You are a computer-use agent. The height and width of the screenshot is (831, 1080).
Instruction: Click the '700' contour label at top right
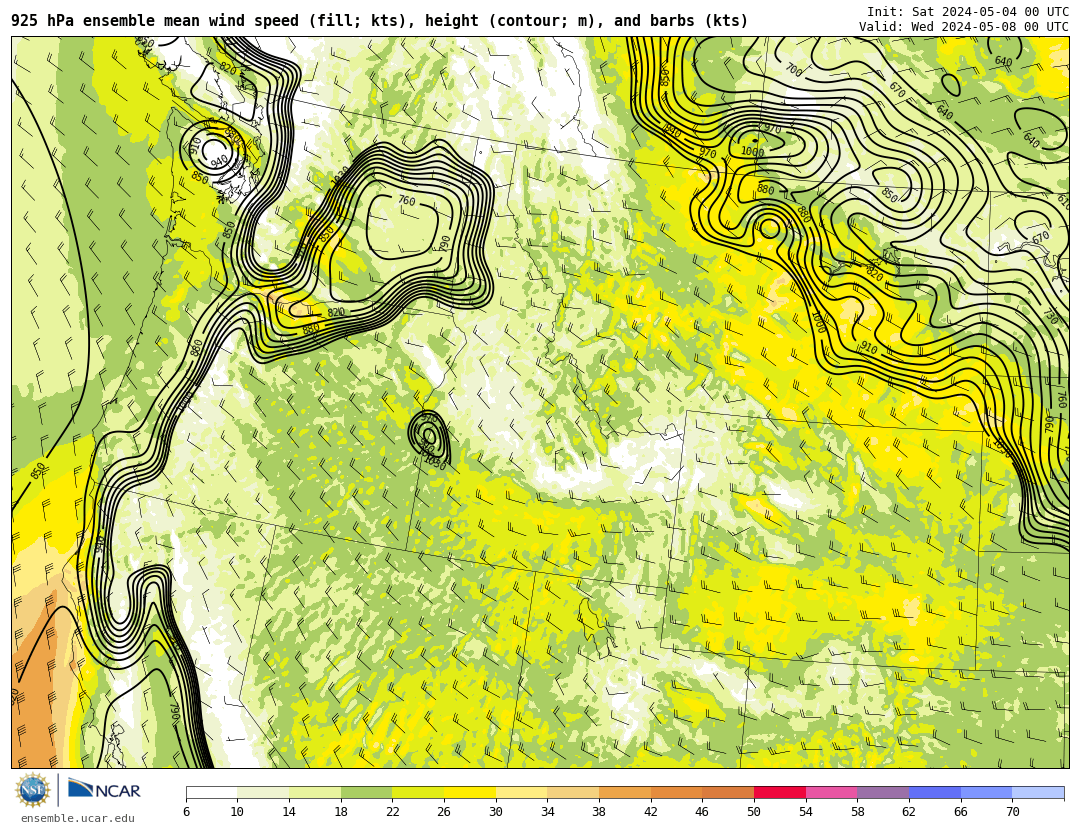[x=793, y=70]
